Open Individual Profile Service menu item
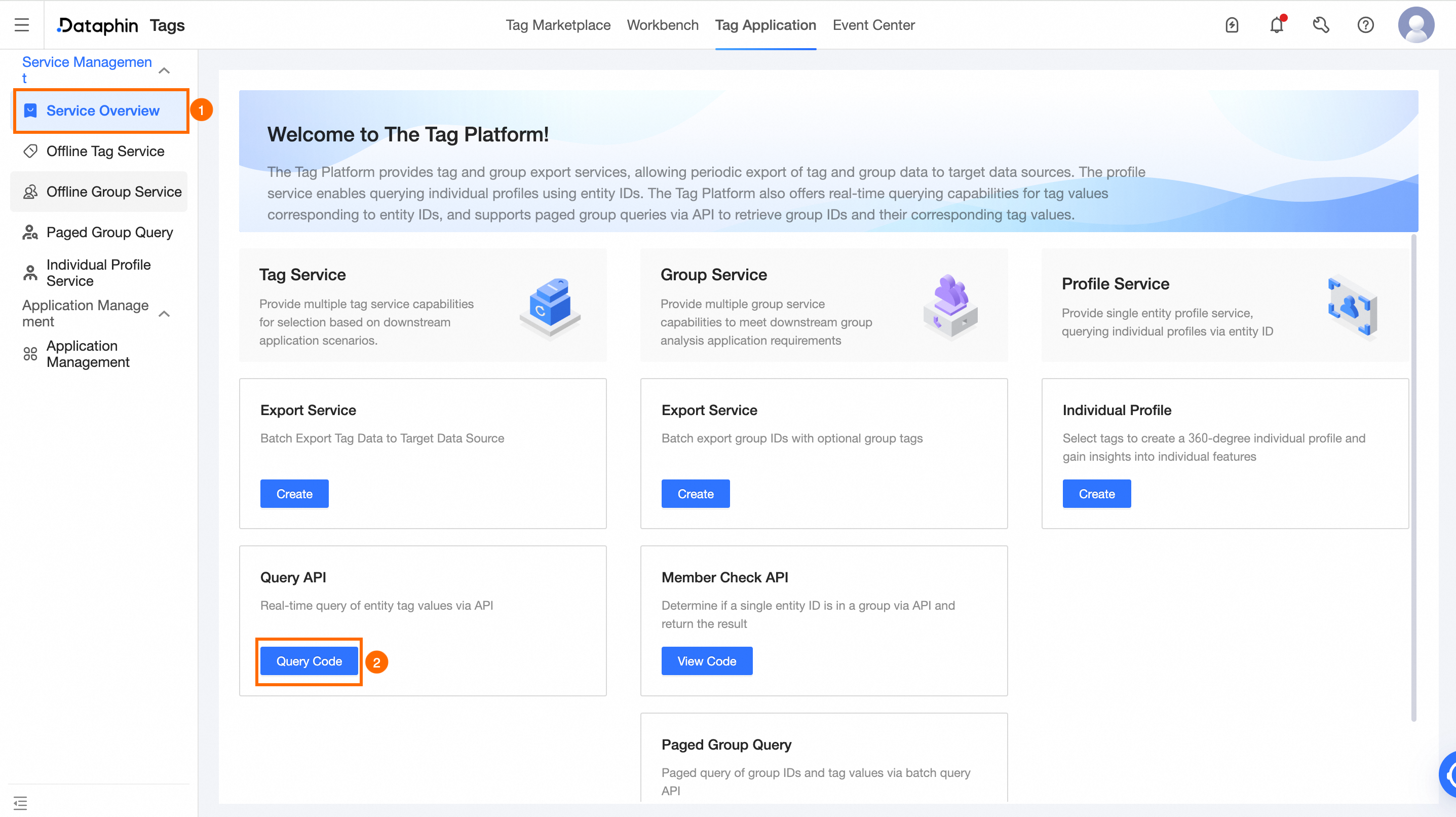 point(99,273)
